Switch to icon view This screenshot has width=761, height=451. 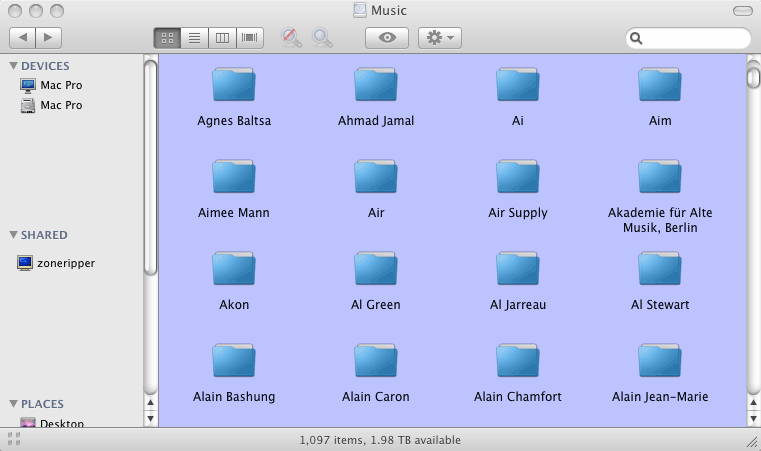click(x=167, y=38)
